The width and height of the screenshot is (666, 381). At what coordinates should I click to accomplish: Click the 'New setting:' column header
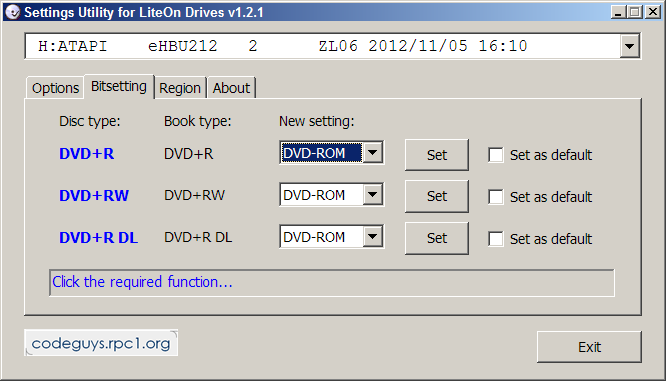tap(316, 121)
